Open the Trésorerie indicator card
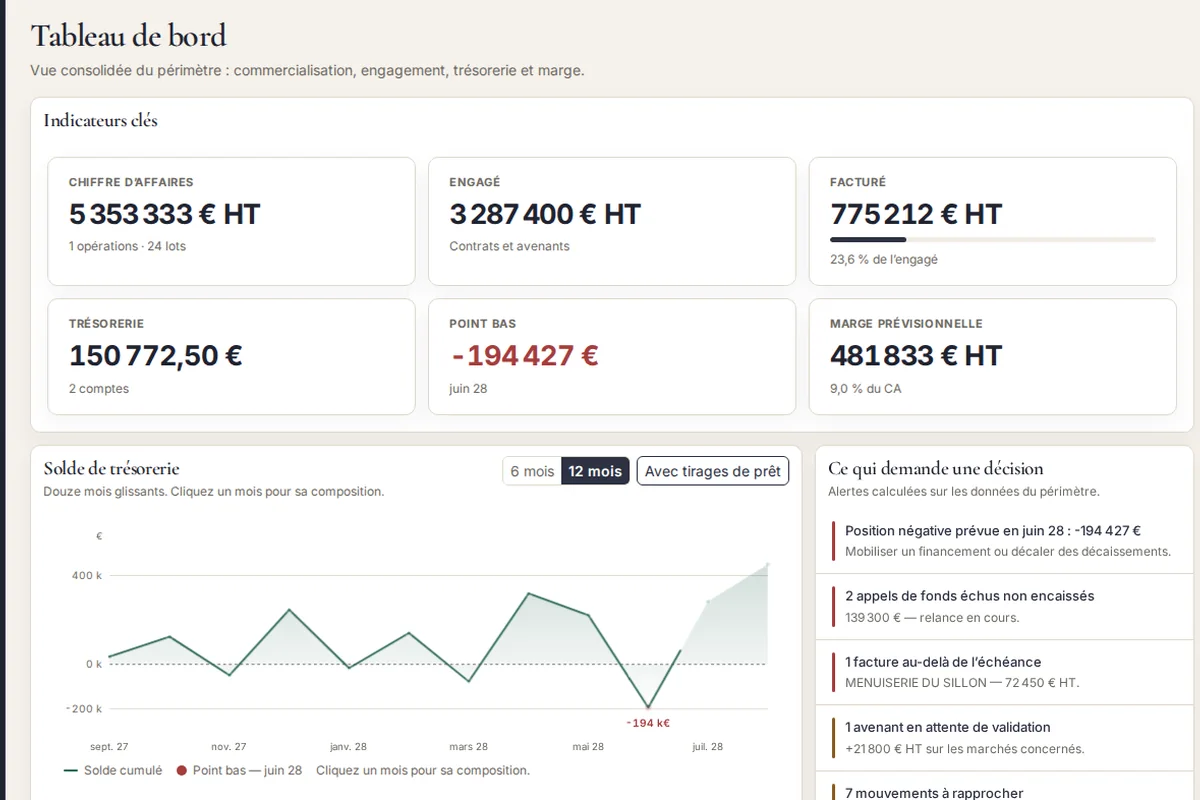This screenshot has height=800, width=1200. click(x=231, y=356)
